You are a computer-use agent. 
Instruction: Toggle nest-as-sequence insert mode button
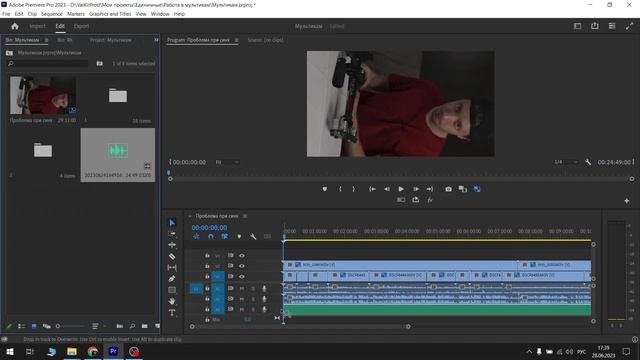click(x=196, y=236)
